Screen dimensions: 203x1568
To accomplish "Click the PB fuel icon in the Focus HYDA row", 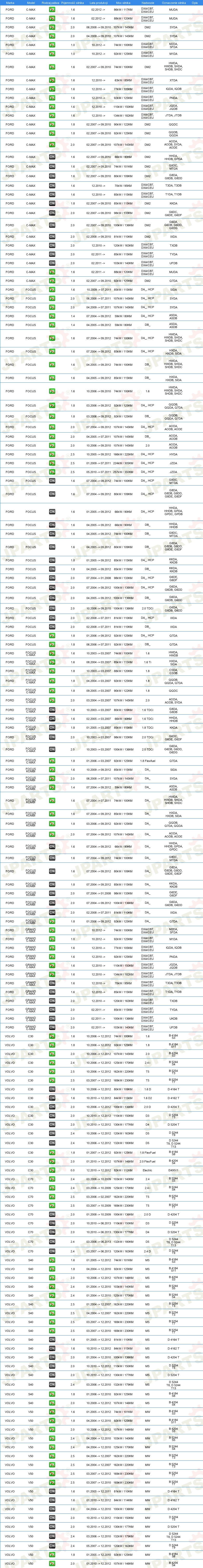I will (52, 454).
